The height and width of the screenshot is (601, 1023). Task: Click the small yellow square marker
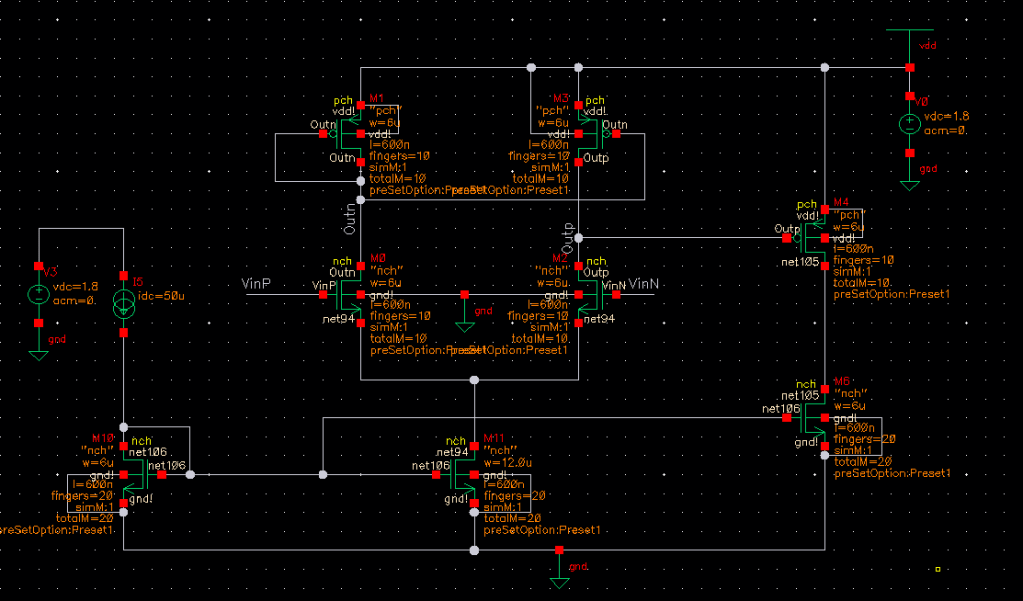[x=938, y=570]
